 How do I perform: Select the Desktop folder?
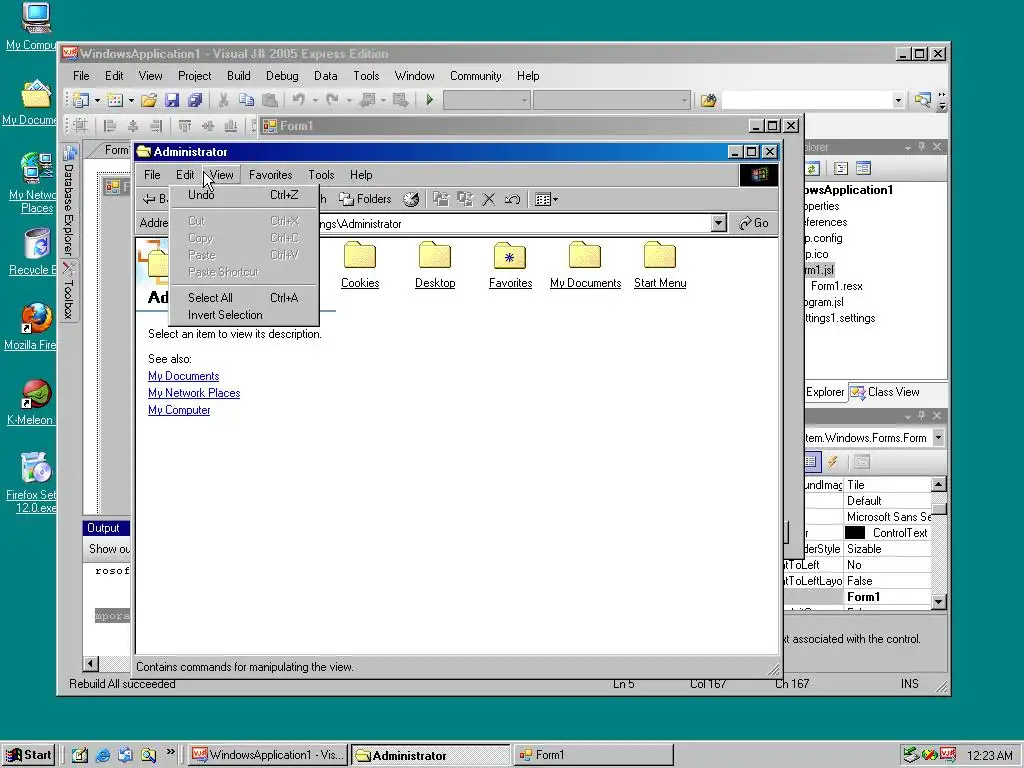(x=435, y=264)
